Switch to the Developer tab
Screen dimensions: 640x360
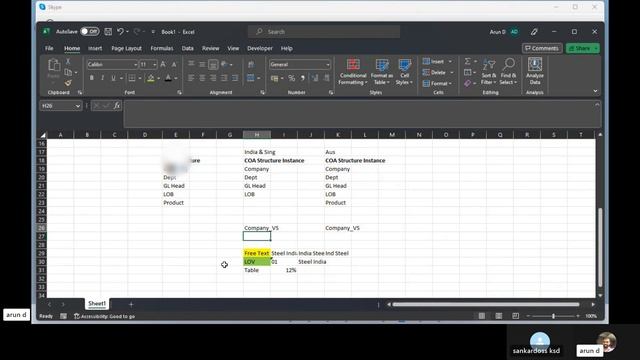(260, 48)
